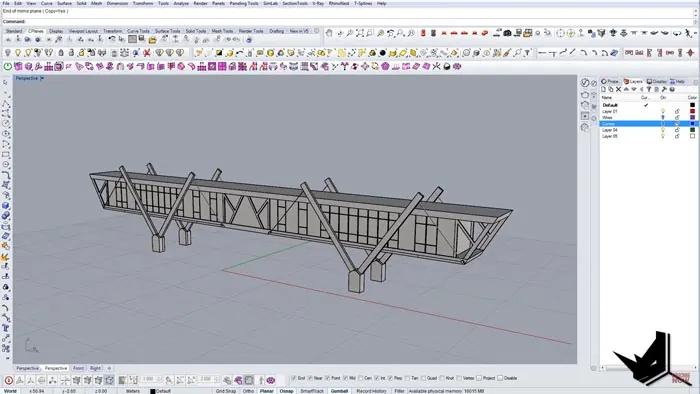Click the text T tool in left sidebar
The height and width of the screenshot is (394, 700).
[x=5, y=328]
